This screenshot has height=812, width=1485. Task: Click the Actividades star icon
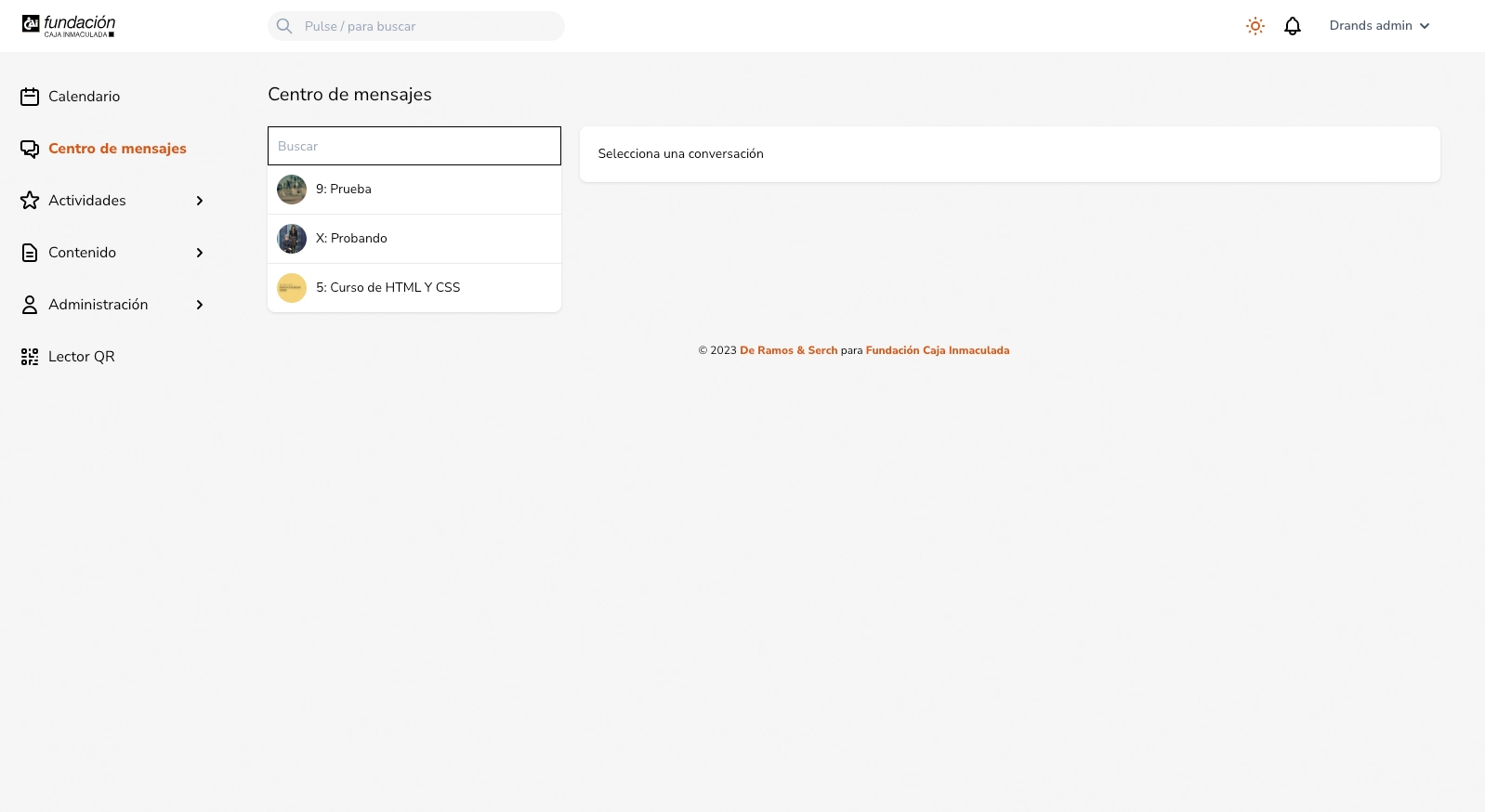pyautogui.click(x=30, y=201)
